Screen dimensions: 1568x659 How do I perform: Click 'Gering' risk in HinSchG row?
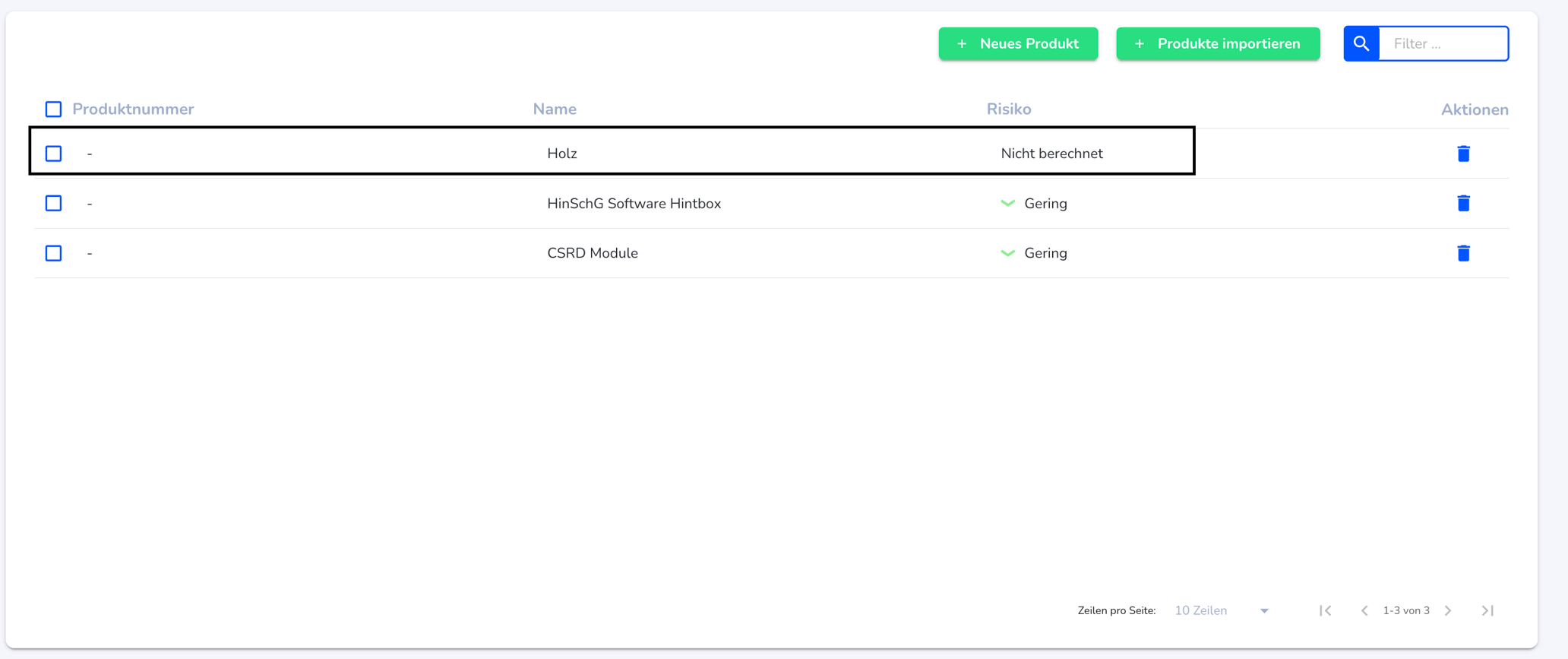[1045, 204]
